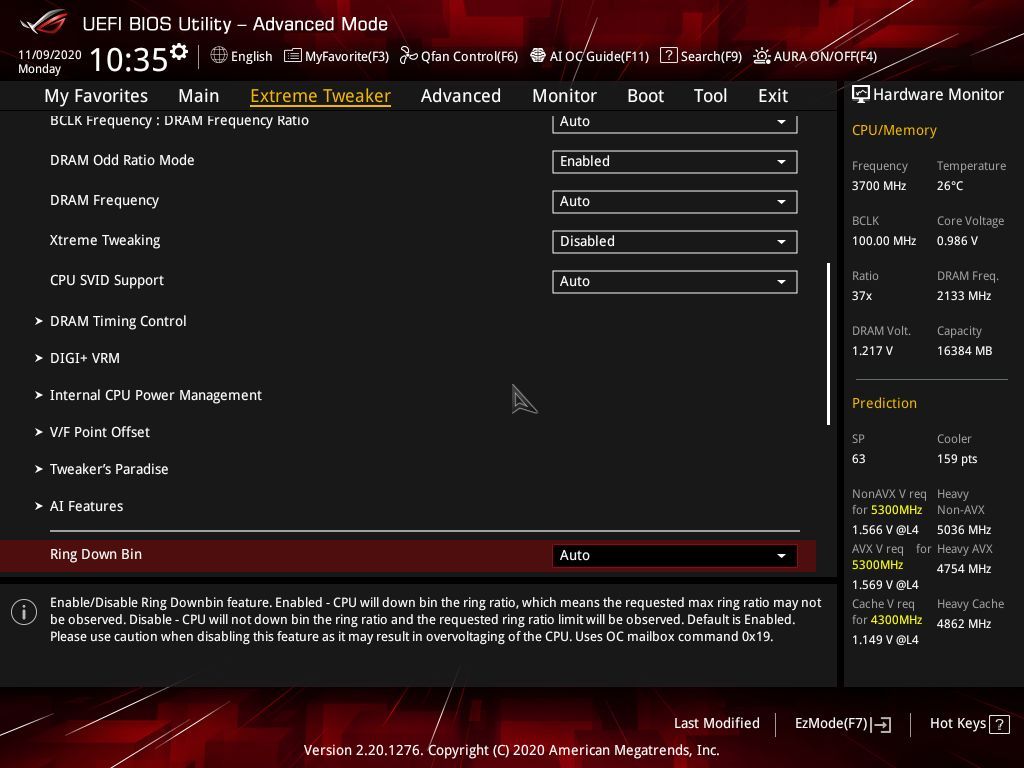Click the Search question-mark icon
Viewport: 1024px width, 768px height.
[x=669, y=56]
